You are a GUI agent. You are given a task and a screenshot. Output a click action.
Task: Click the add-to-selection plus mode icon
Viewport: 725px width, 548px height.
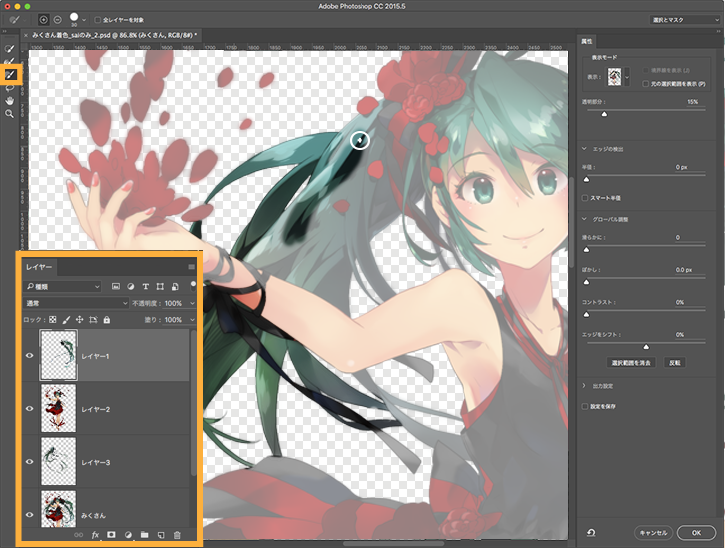pos(43,20)
